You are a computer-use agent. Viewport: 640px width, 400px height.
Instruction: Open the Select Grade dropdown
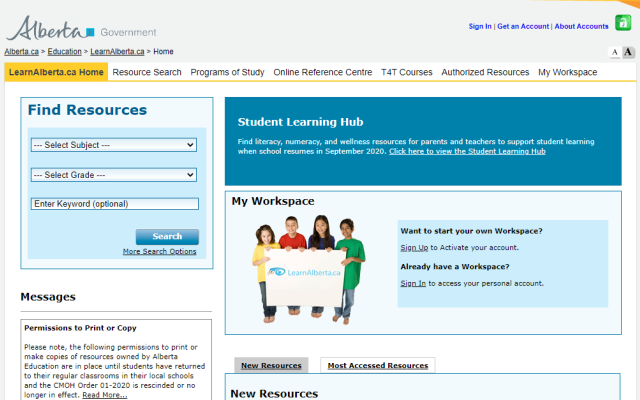(114, 175)
